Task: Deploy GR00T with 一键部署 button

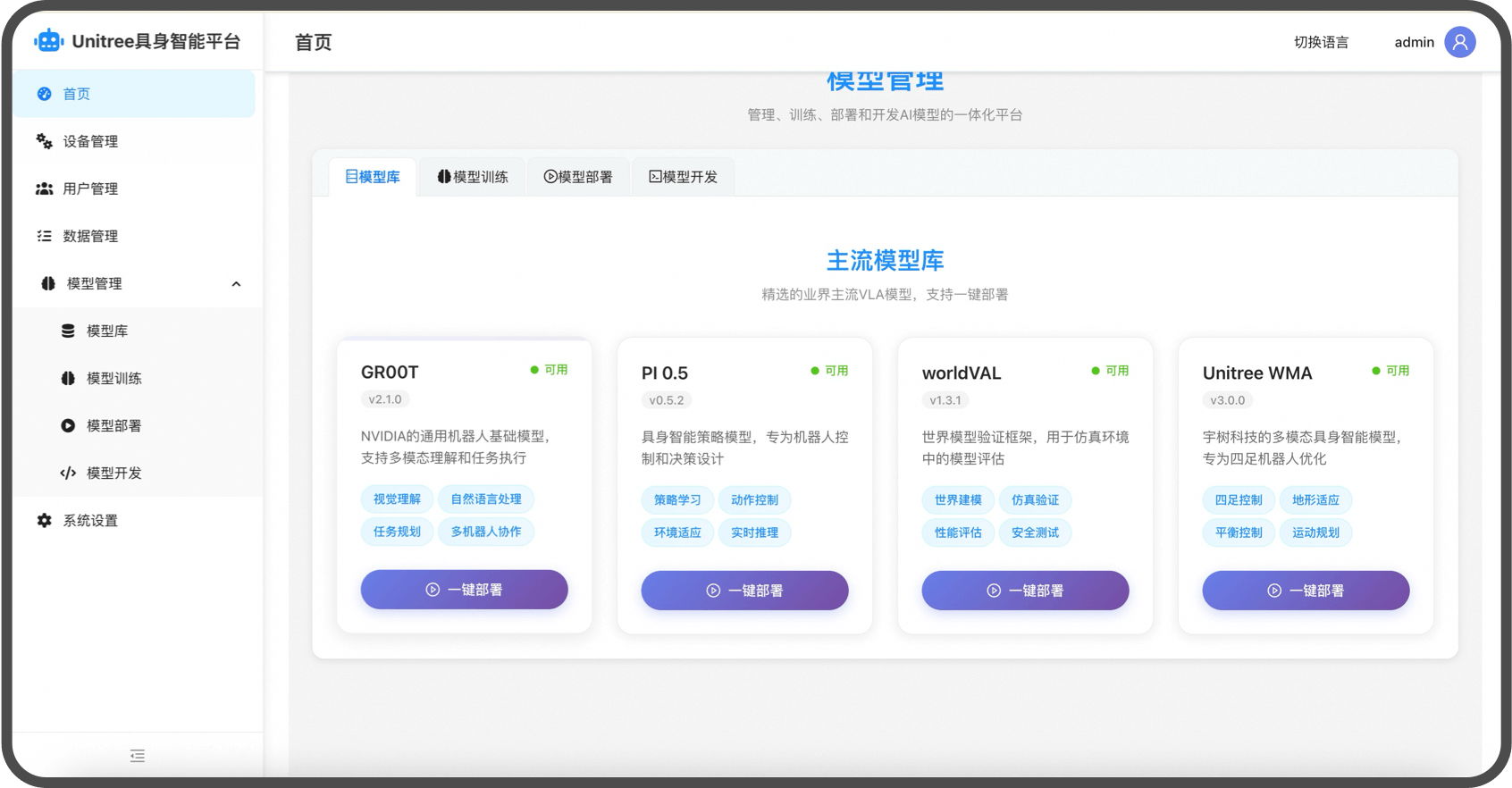Action: (x=464, y=590)
